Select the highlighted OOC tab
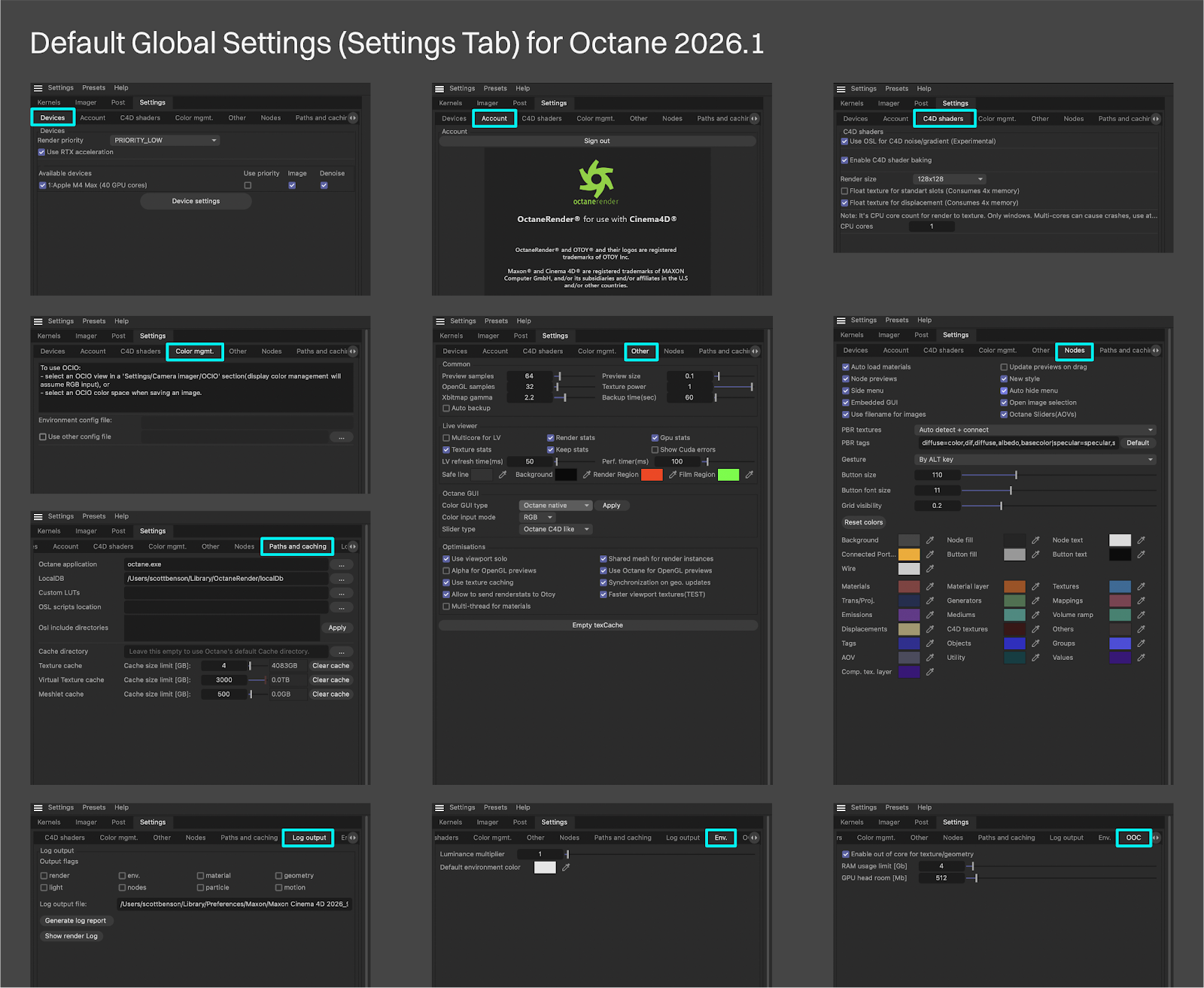The image size is (1204, 988). point(1133,838)
